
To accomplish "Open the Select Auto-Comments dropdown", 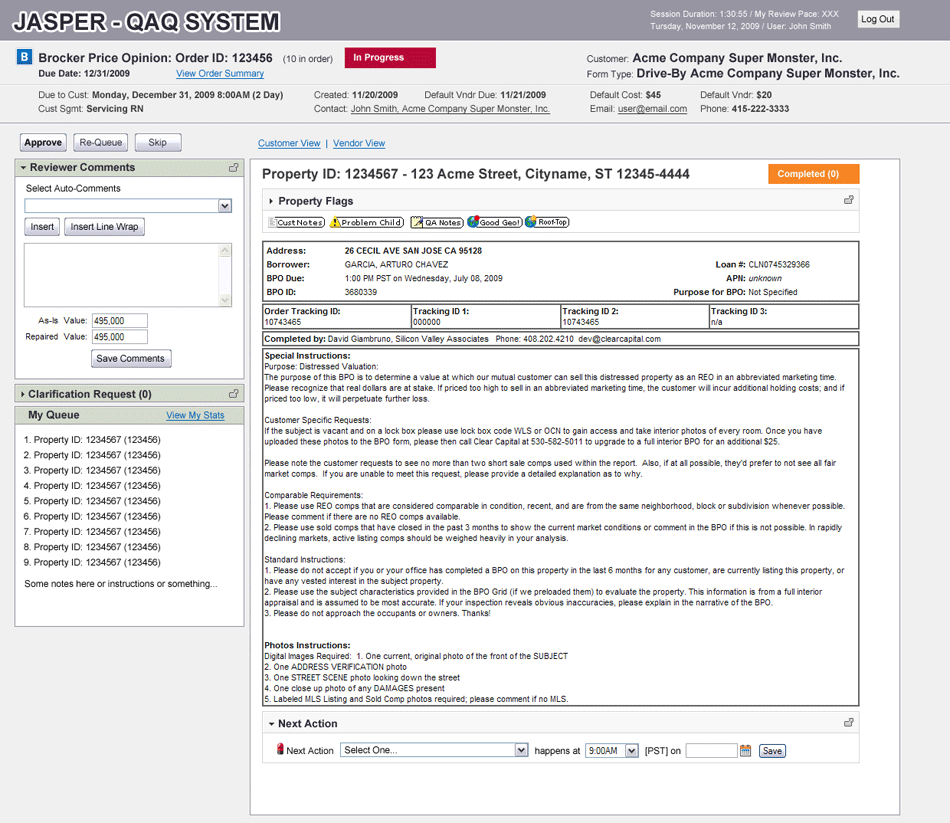I will (x=225, y=206).
